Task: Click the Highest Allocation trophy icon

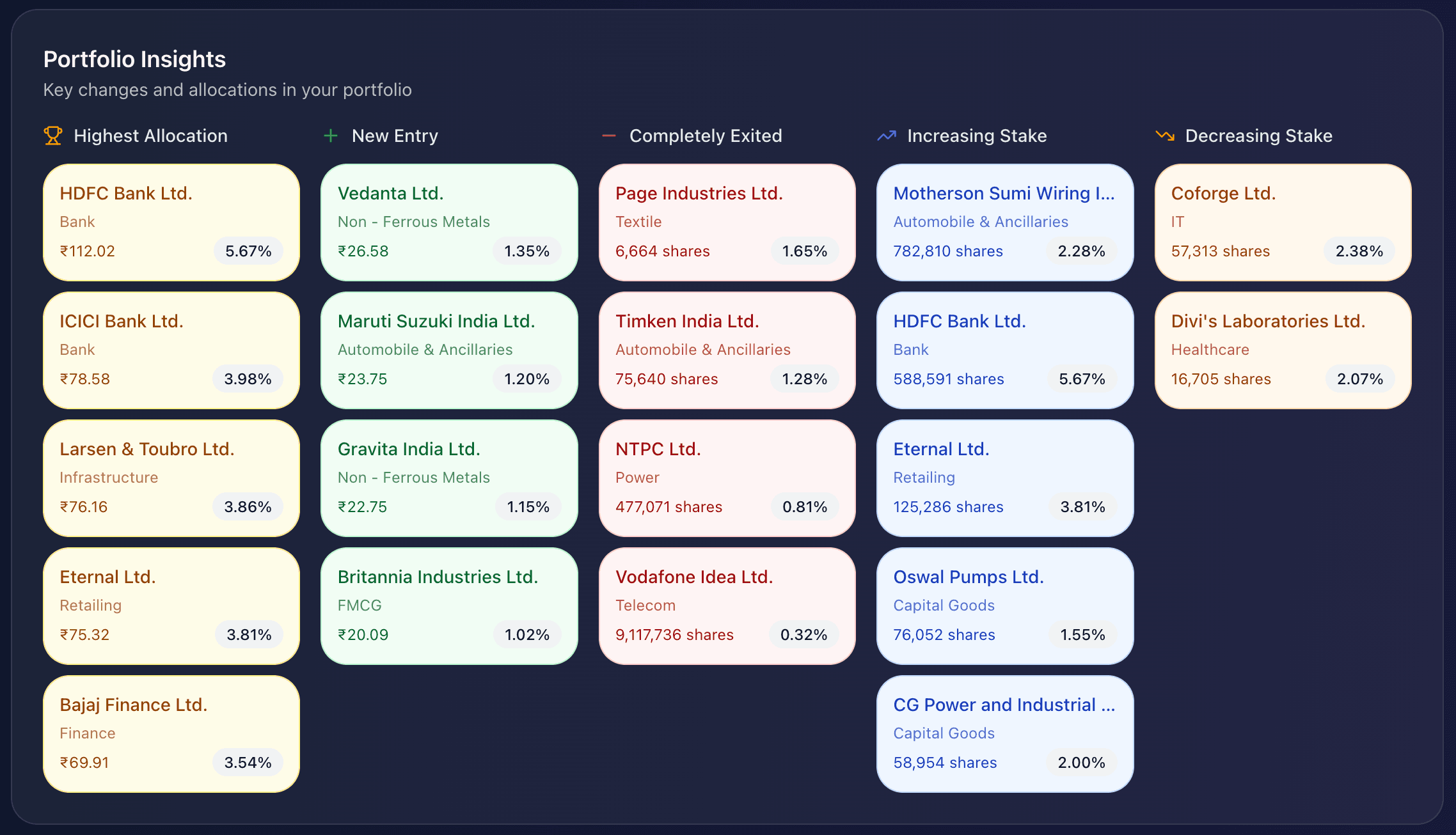Action: pos(53,136)
